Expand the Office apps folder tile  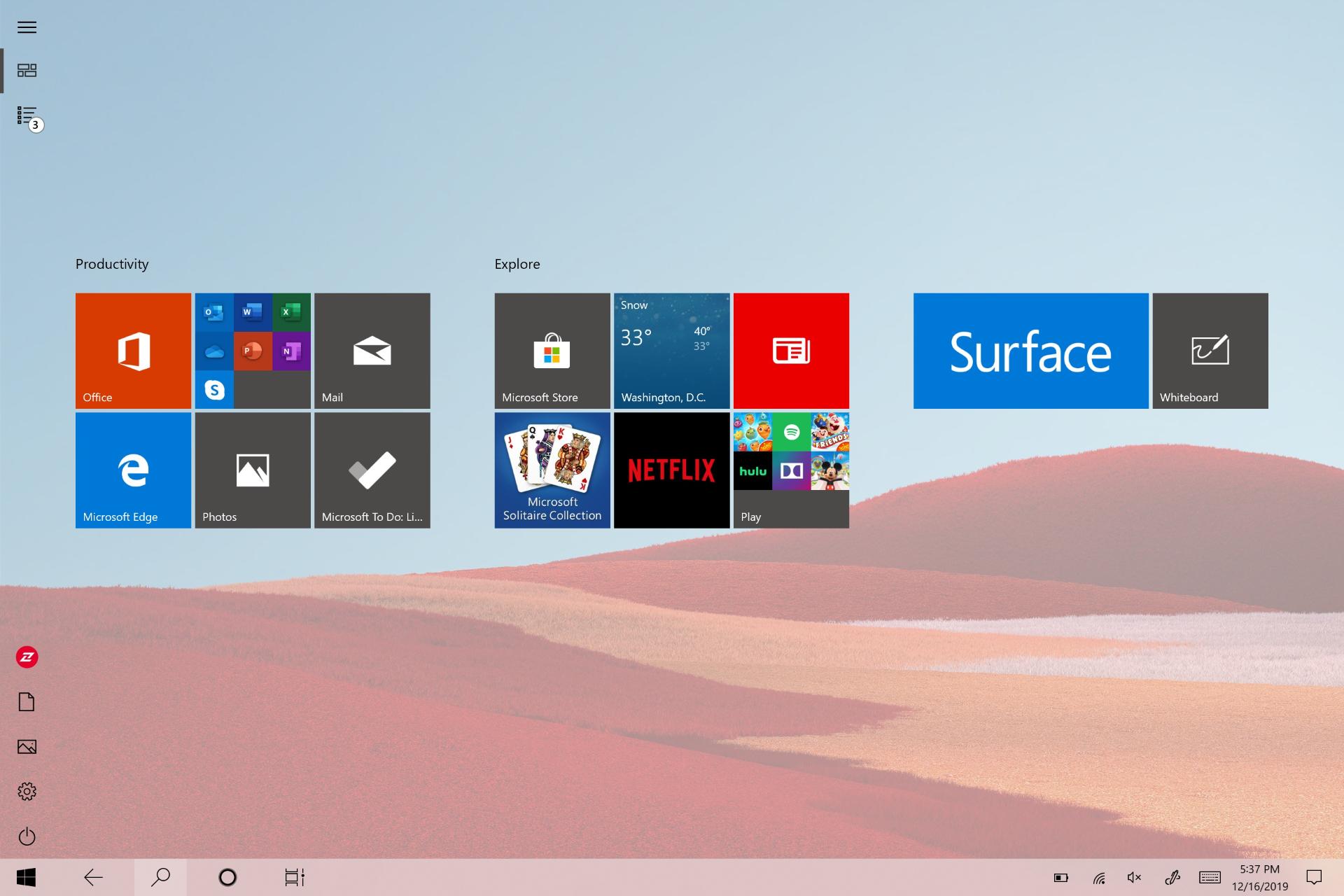pos(253,351)
